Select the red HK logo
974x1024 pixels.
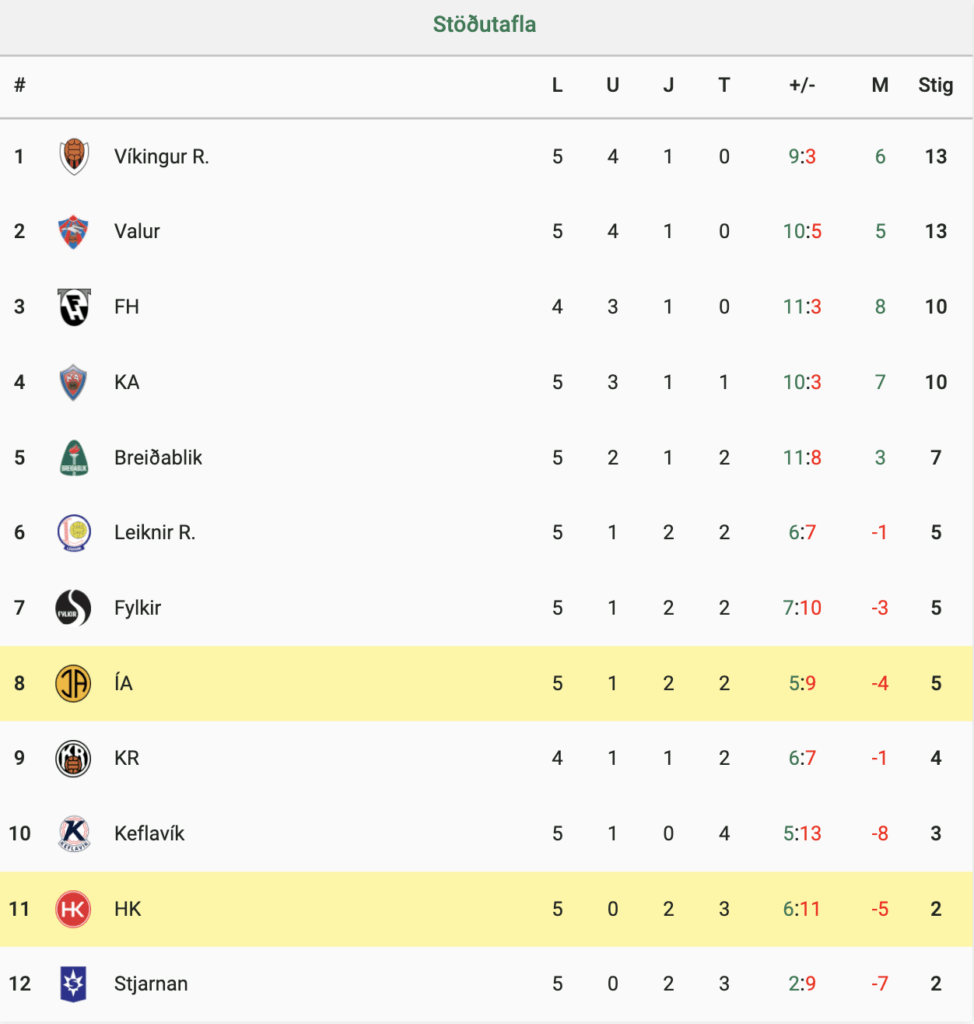click(x=73, y=909)
